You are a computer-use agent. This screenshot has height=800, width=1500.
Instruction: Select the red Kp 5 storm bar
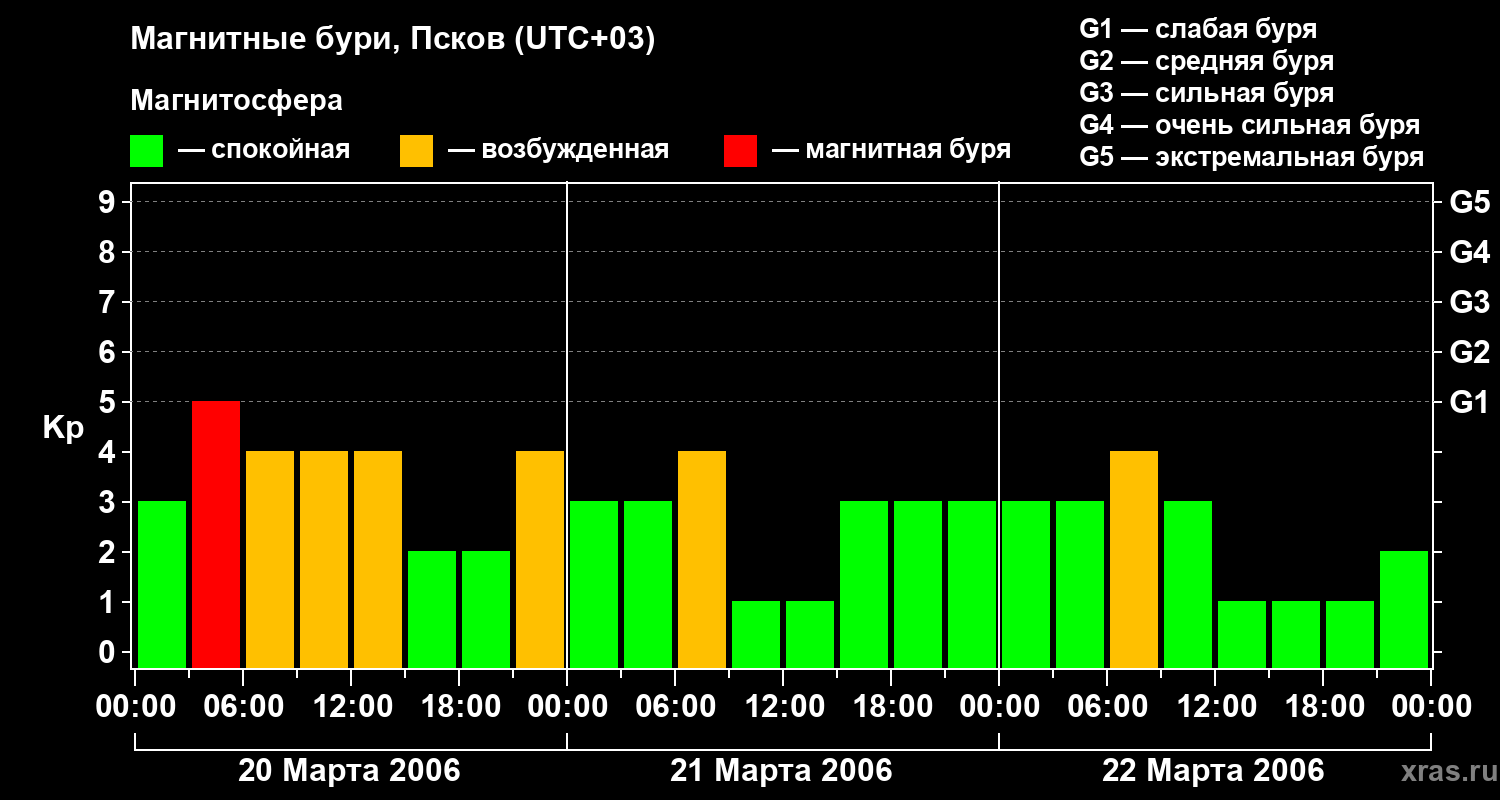coord(216,534)
